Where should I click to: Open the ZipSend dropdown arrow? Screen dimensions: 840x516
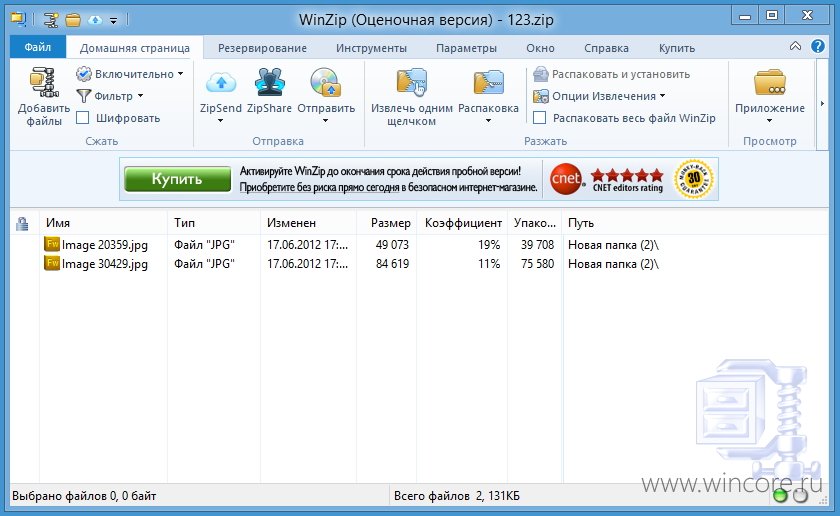pos(221,121)
